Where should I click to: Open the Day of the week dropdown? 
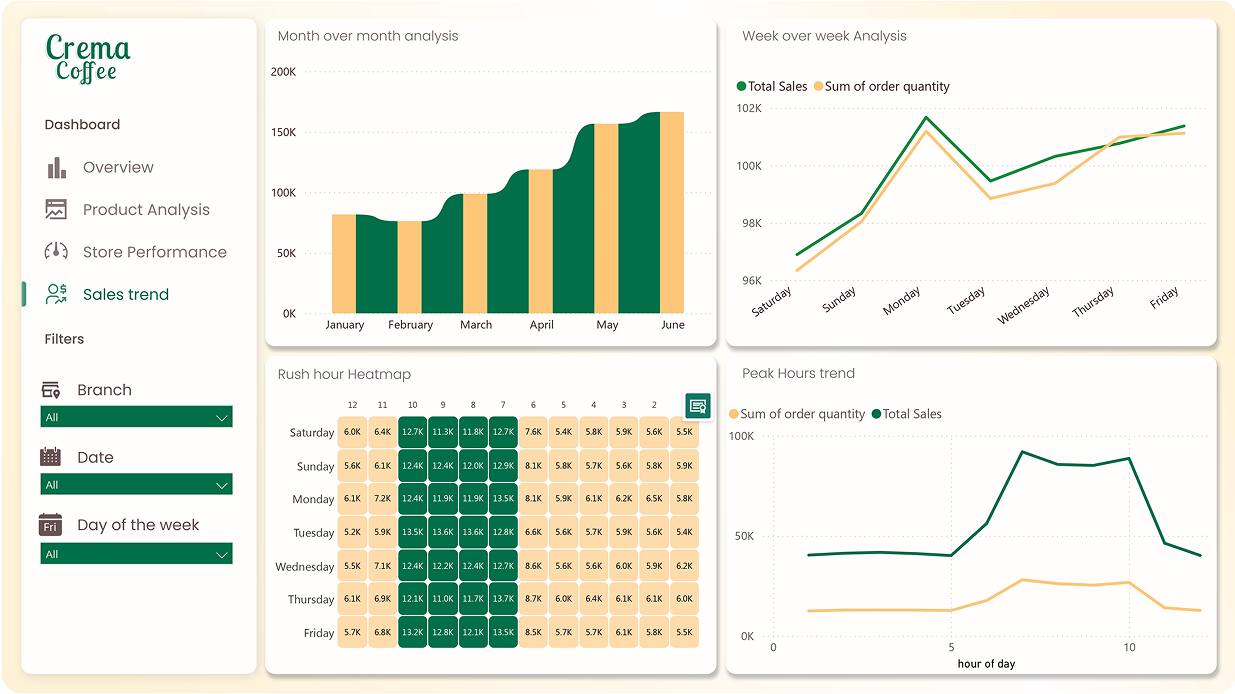tap(136, 554)
